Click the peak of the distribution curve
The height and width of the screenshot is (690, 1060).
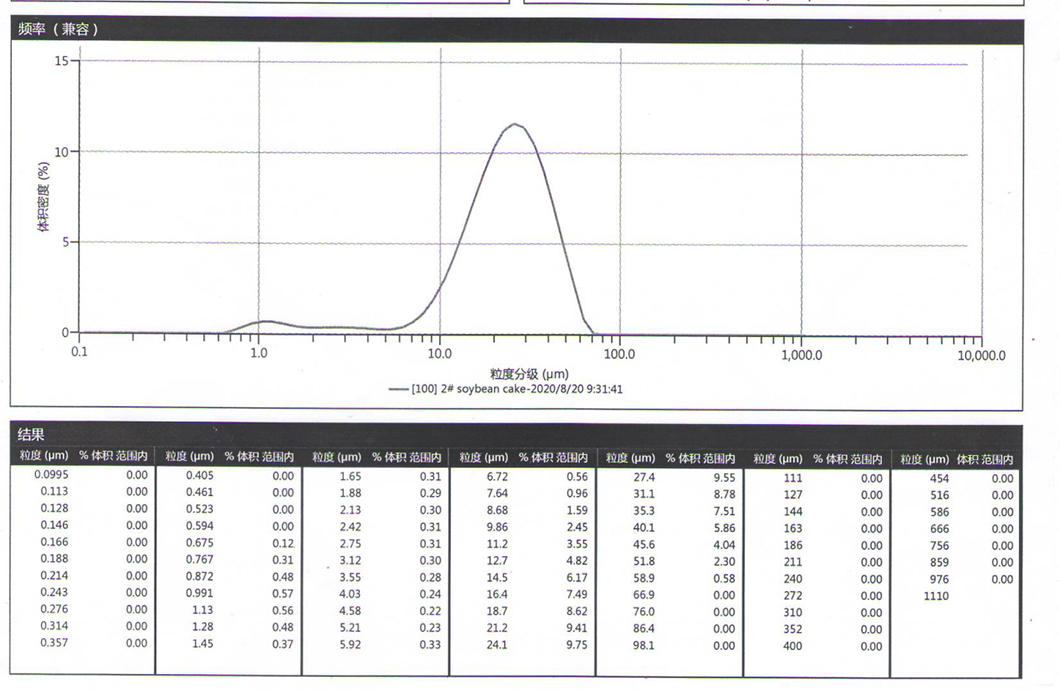pyautogui.click(x=515, y=124)
